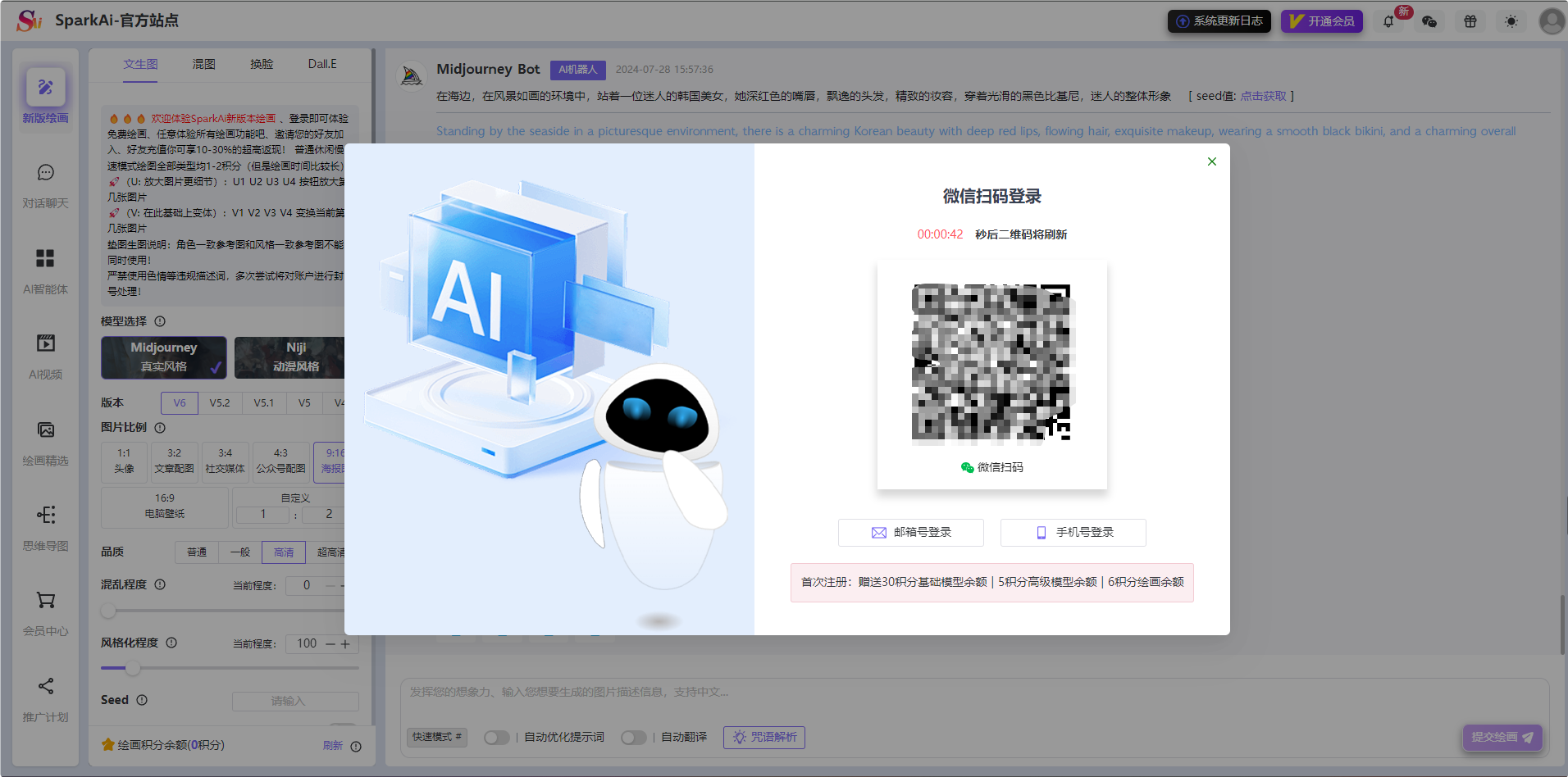Select version V6
This screenshot has height=777, width=1568.
tap(180, 403)
